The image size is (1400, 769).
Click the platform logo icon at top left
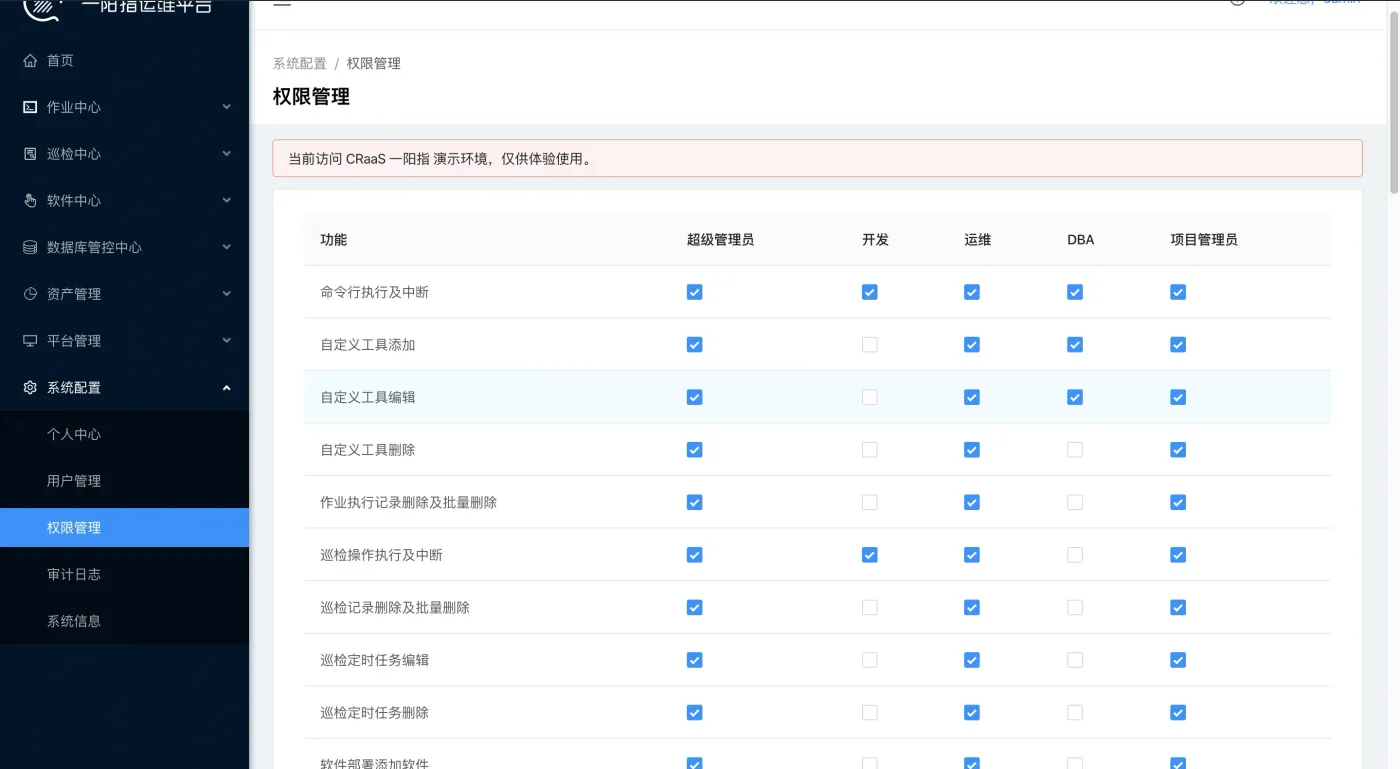coord(42,8)
